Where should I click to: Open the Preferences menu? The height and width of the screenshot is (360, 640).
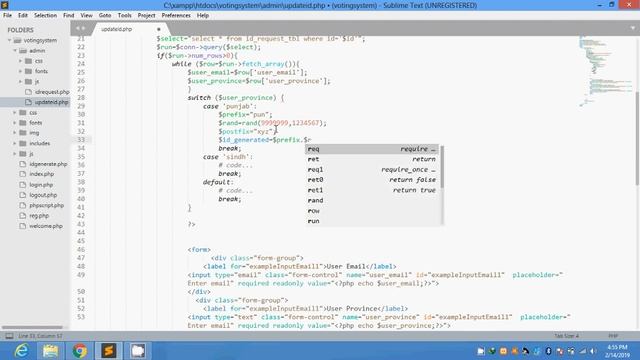click(x=176, y=16)
